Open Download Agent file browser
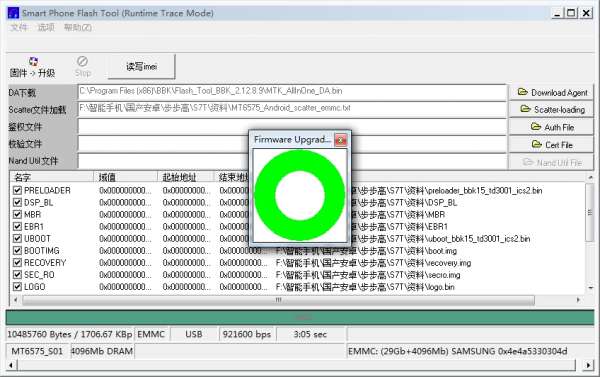The image size is (600, 377). coord(551,92)
